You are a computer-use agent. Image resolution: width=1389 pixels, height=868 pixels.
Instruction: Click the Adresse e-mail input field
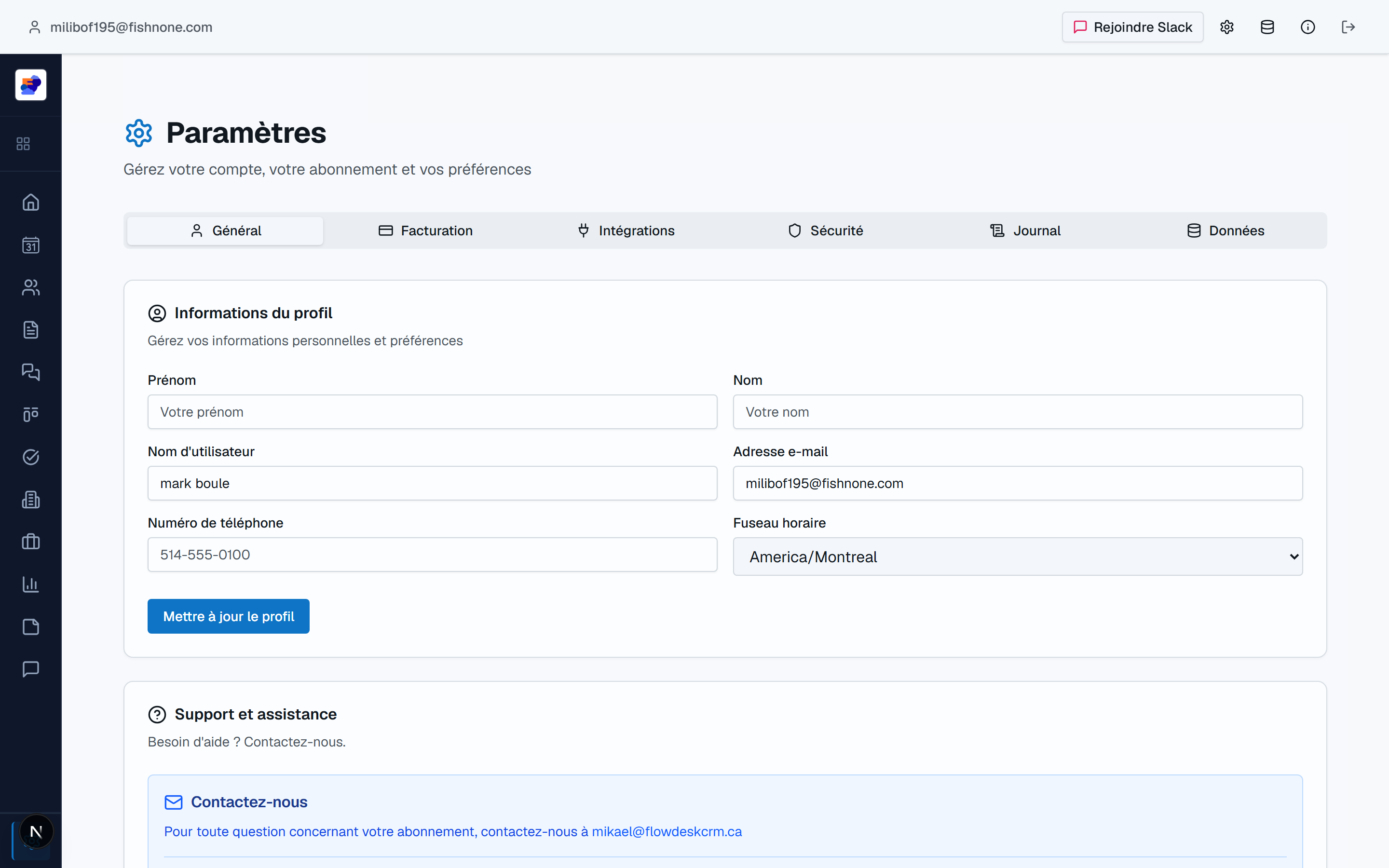click(1018, 483)
